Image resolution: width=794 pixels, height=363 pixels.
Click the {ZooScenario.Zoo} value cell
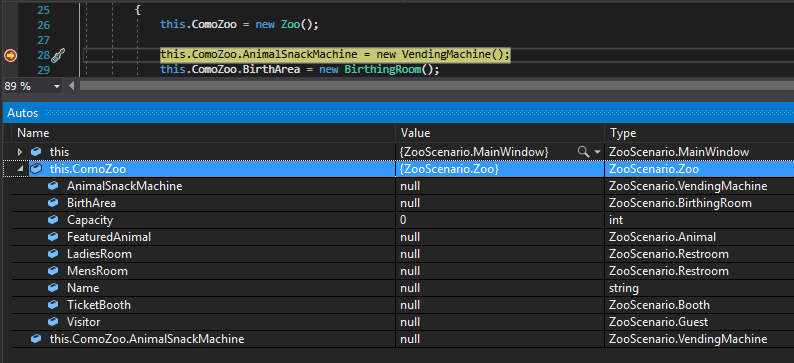(500, 169)
